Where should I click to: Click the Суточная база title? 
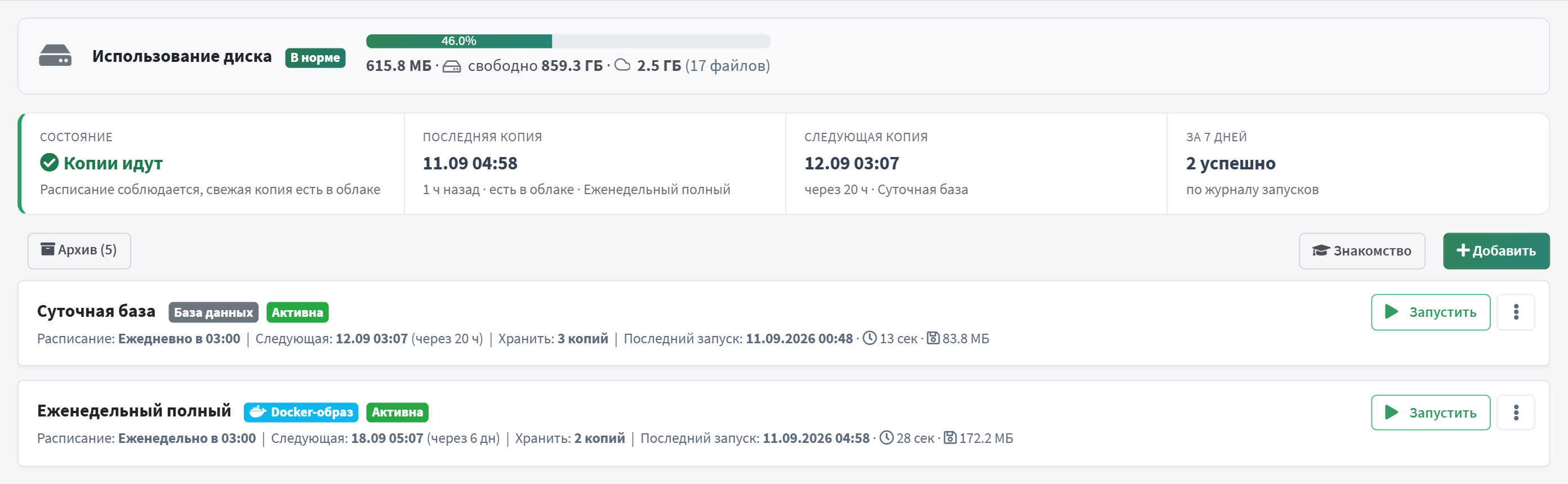tap(96, 311)
